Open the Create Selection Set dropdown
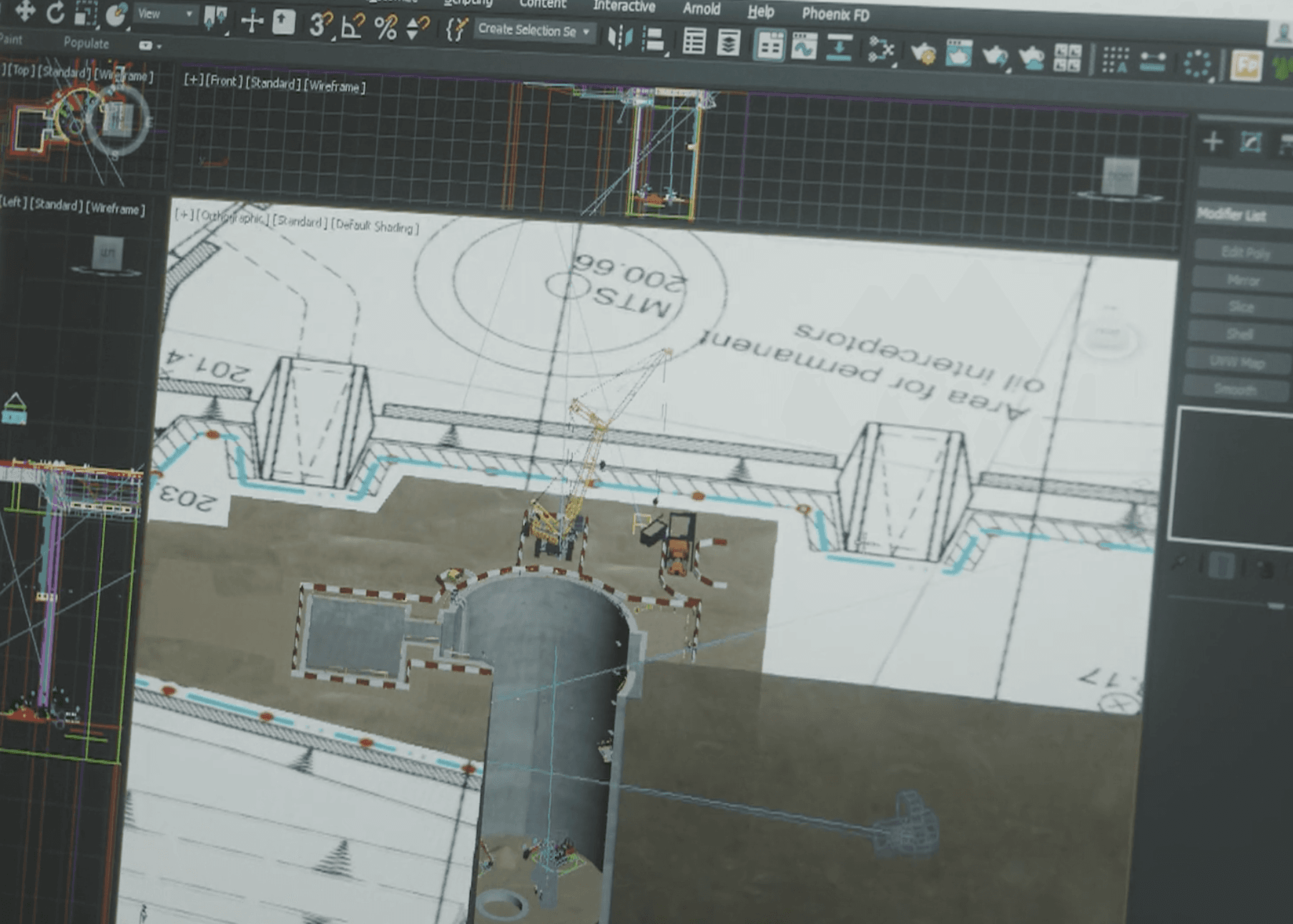 pyautogui.click(x=534, y=31)
